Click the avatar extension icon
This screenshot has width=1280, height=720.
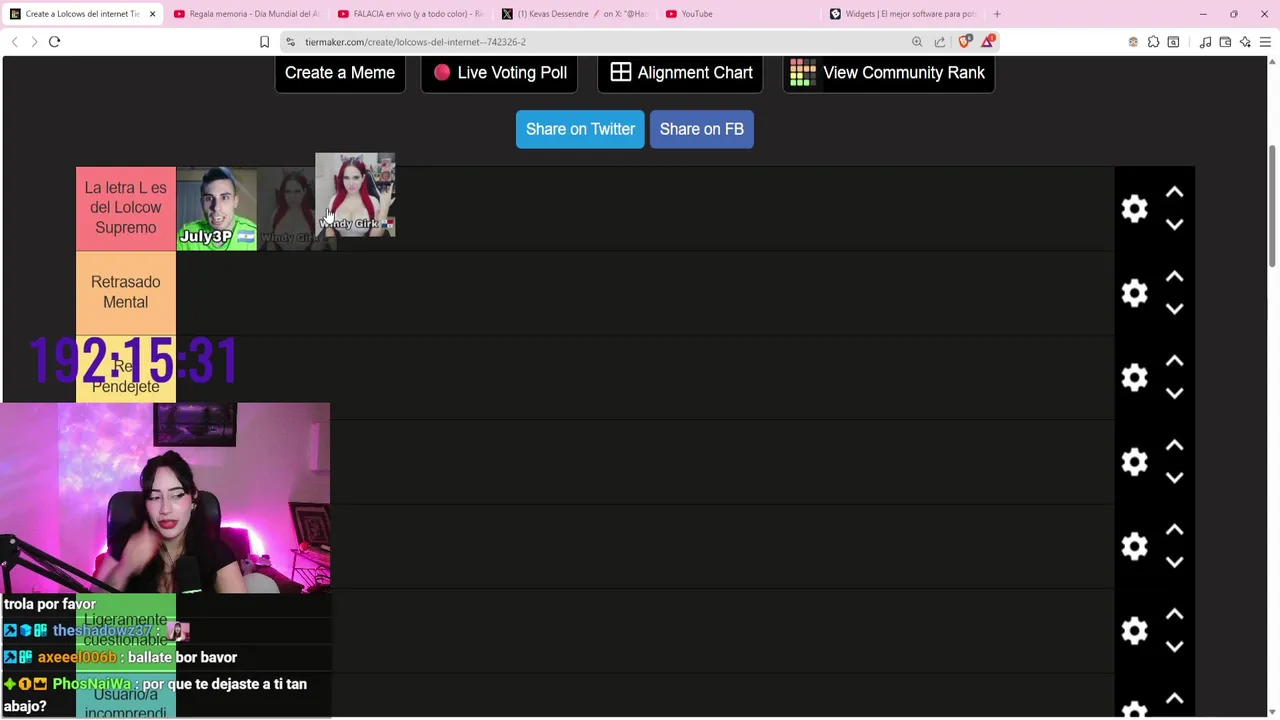[x=1133, y=42]
